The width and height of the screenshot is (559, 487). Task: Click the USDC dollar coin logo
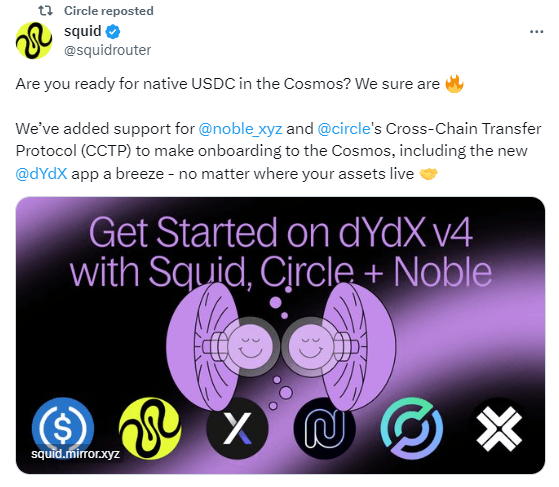tap(63, 428)
